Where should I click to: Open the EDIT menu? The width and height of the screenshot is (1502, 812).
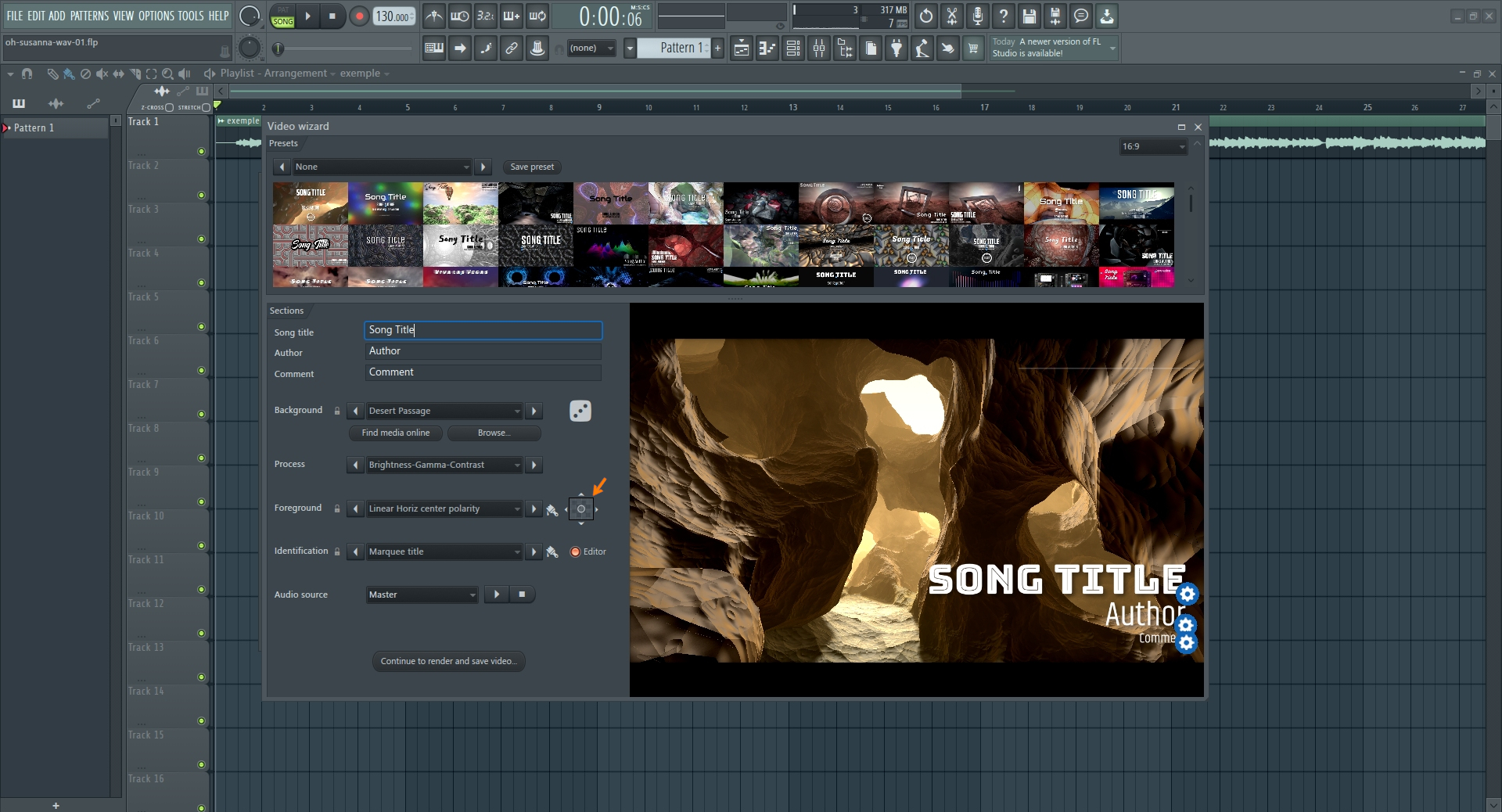point(36,16)
